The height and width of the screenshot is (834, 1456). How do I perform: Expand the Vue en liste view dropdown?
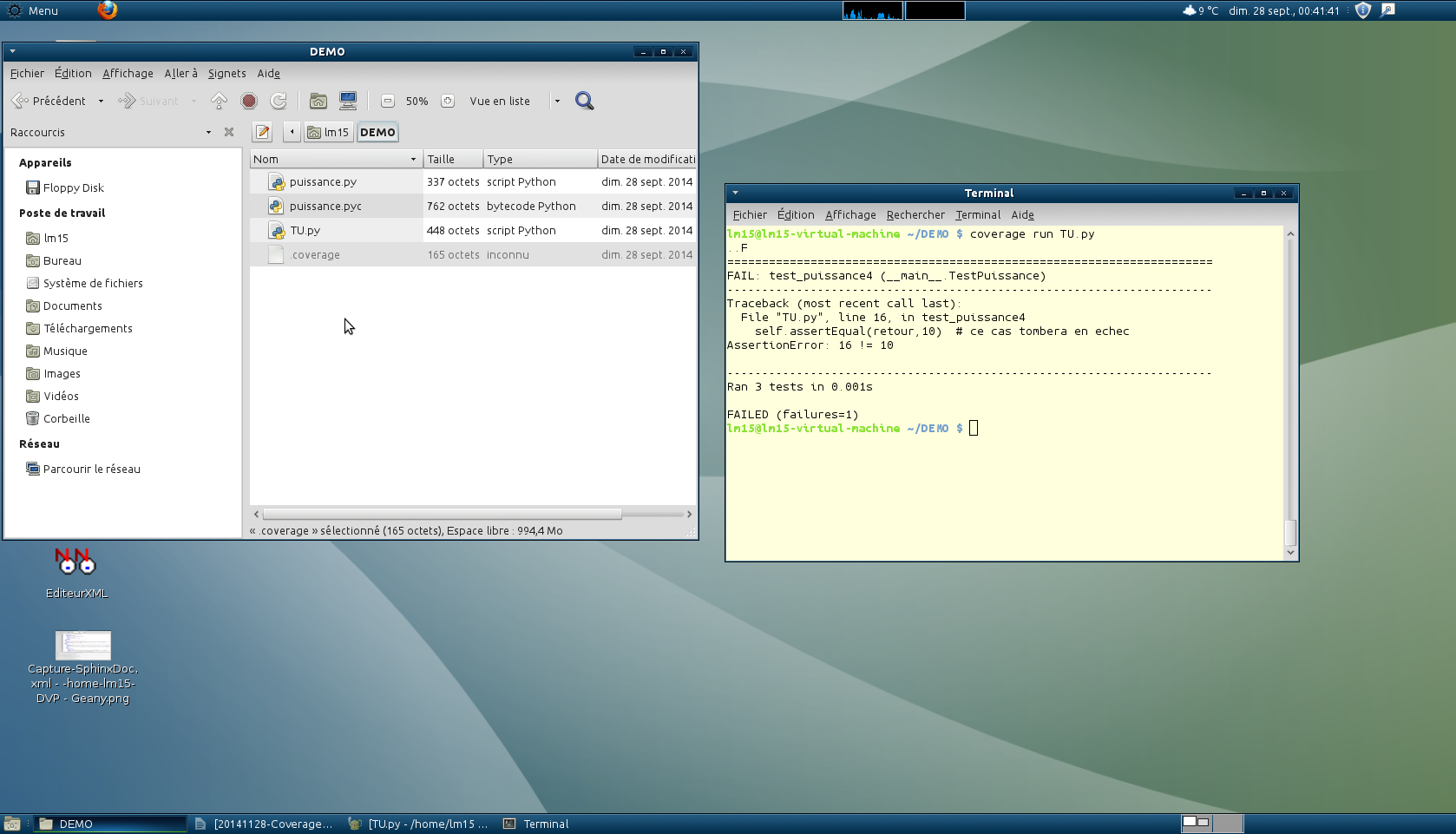(x=556, y=101)
